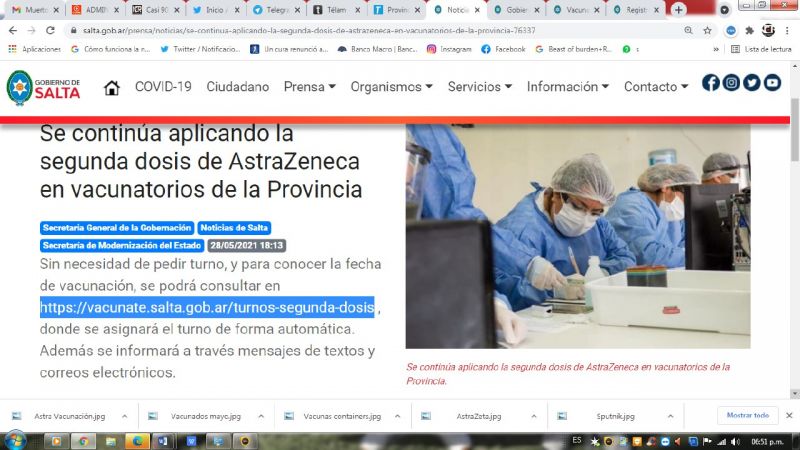Expand the Organismos menu
The height and width of the screenshot is (450, 800).
click(x=391, y=87)
